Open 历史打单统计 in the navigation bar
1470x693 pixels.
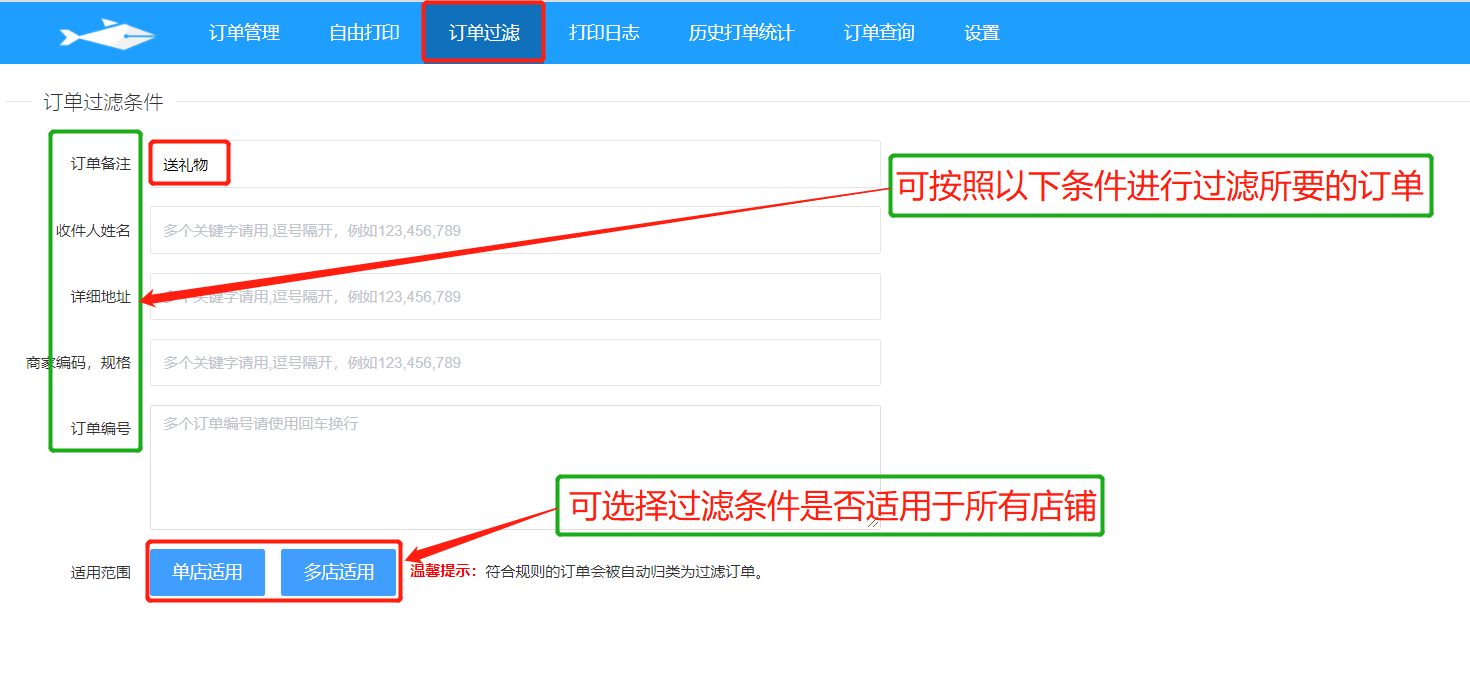741,33
